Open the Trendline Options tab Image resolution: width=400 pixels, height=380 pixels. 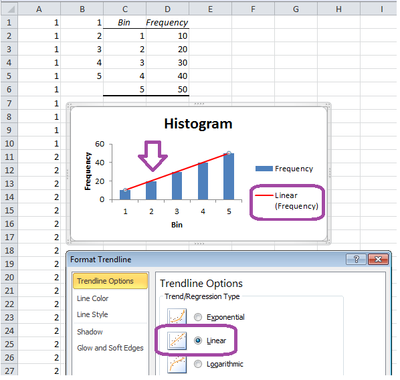click(110, 281)
